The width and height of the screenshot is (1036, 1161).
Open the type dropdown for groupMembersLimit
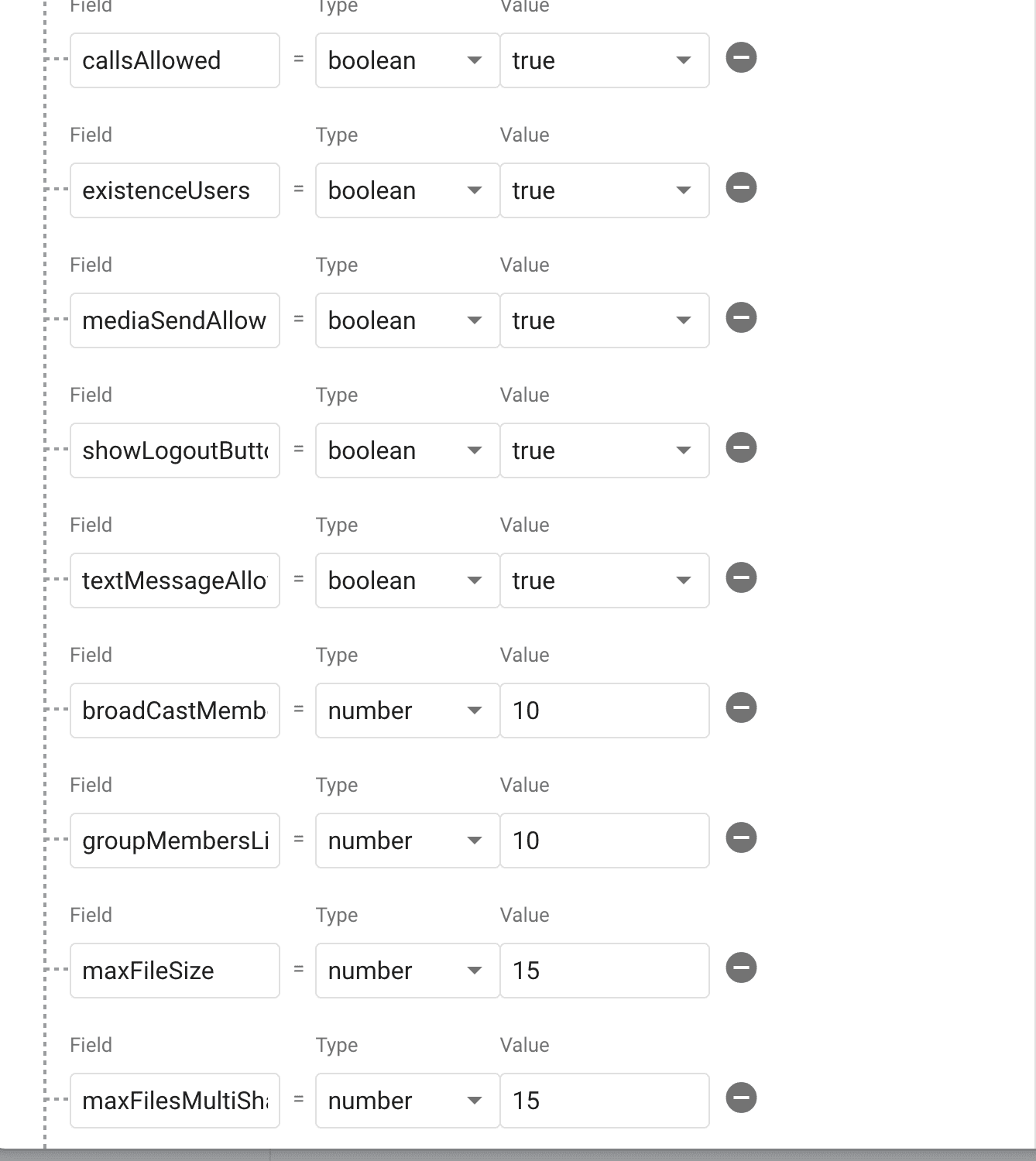point(474,841)
